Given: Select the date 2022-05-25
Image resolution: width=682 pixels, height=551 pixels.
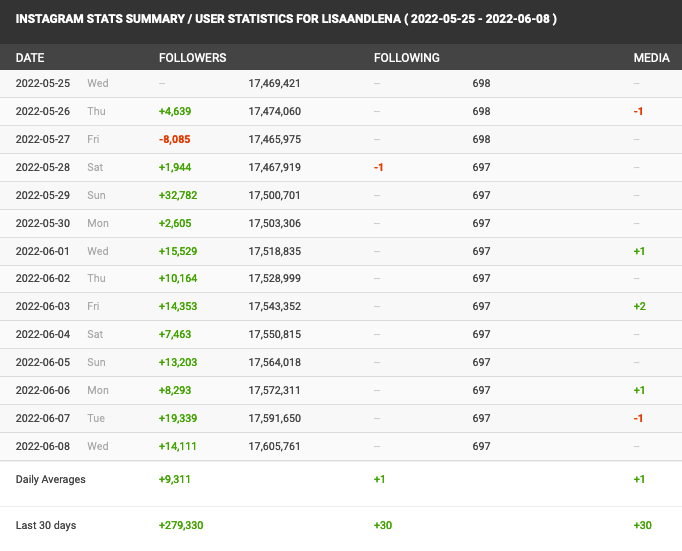Looking at the screenshot, I should (43, 83).
